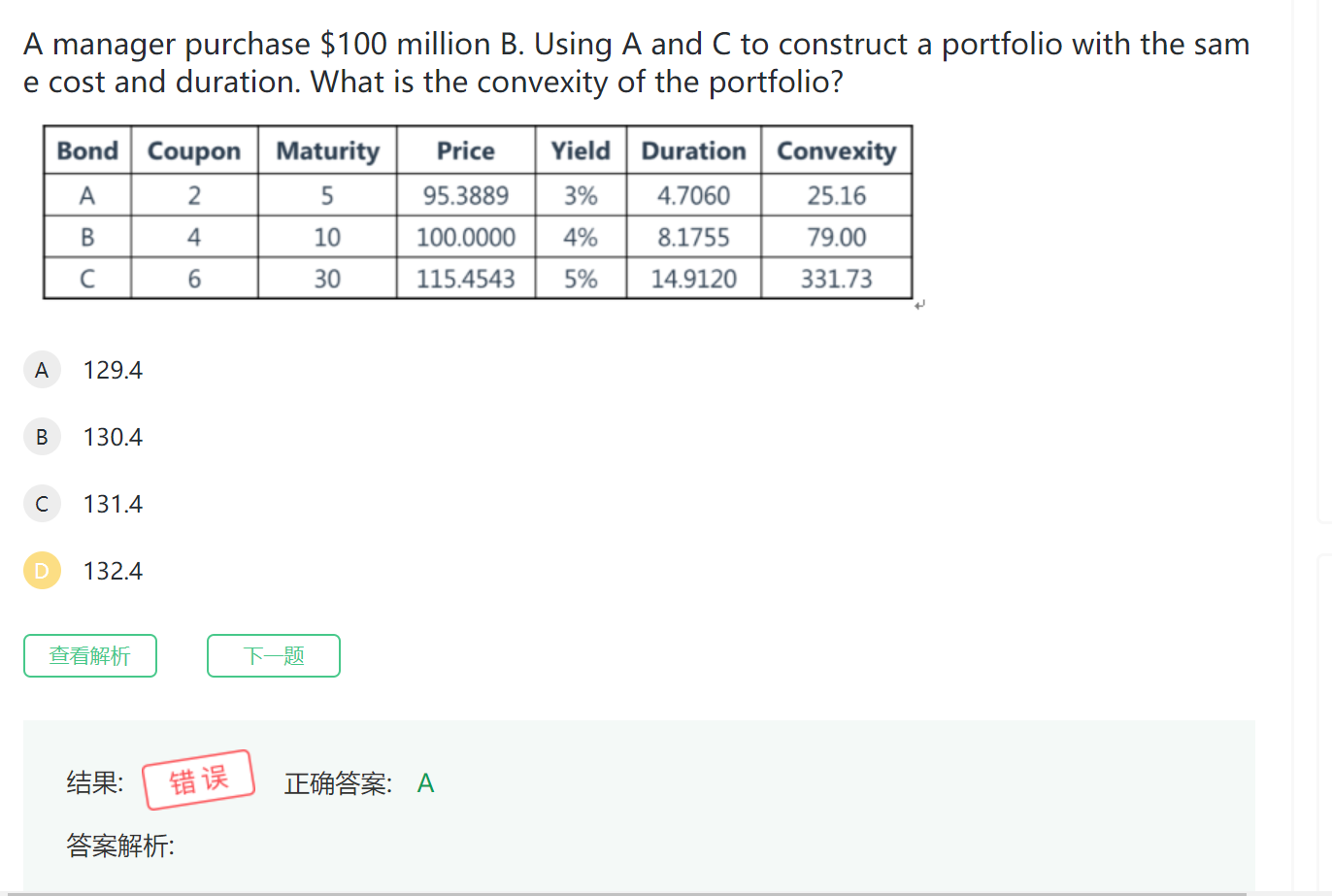Click the horizontal scrollbar at the bottom

click(x=621, y=893)
